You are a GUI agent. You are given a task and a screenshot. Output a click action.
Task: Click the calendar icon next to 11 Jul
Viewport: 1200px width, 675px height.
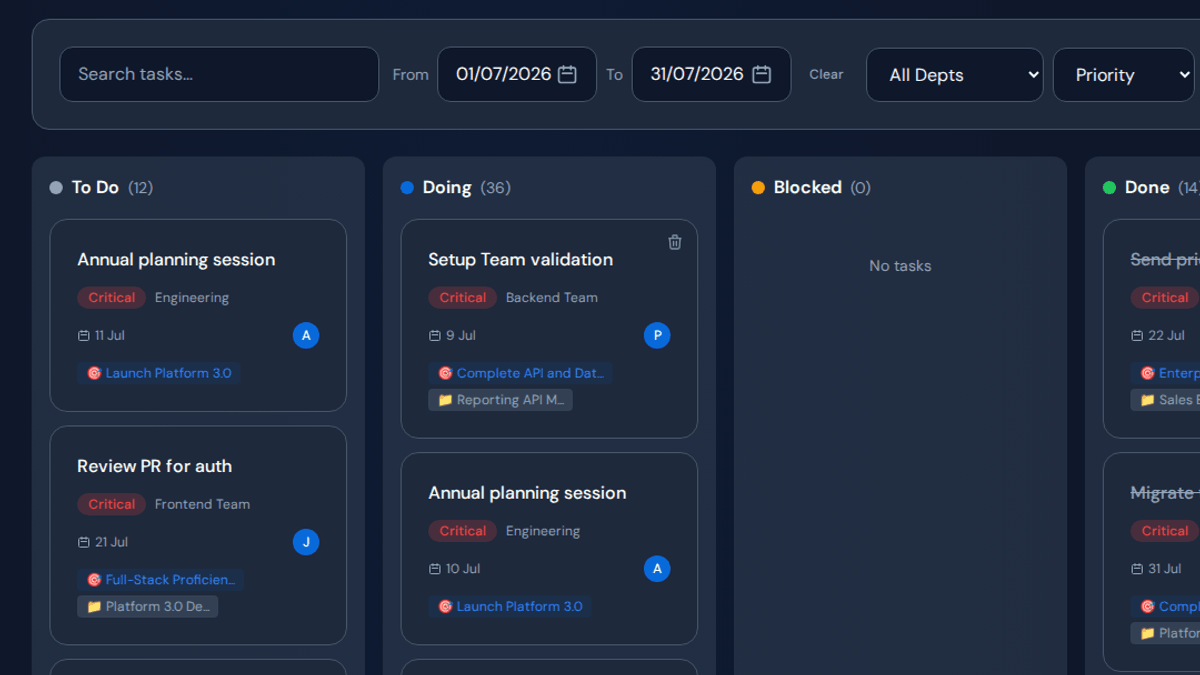click(x=84, y=336)
